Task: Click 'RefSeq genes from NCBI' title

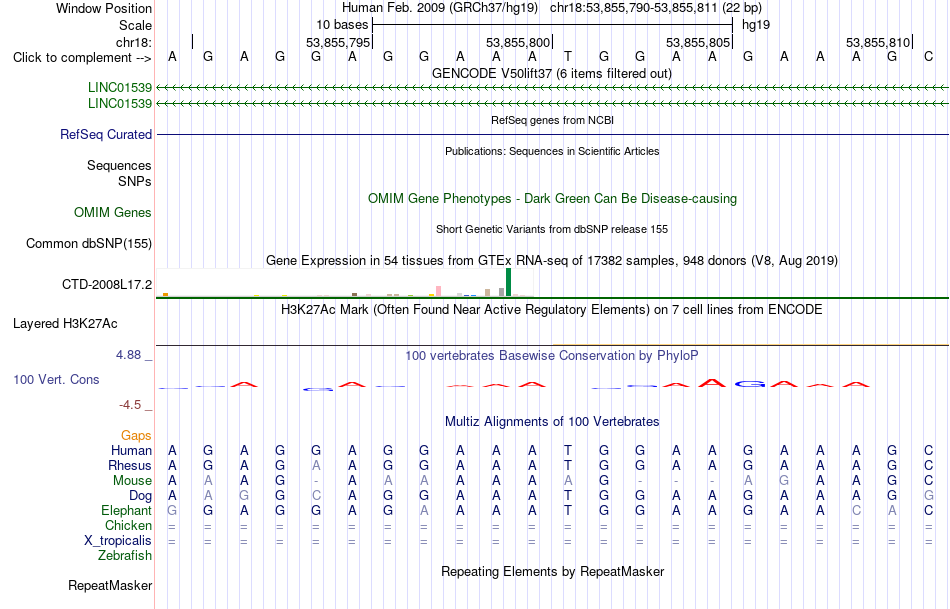Action: [x=553, y=120]
